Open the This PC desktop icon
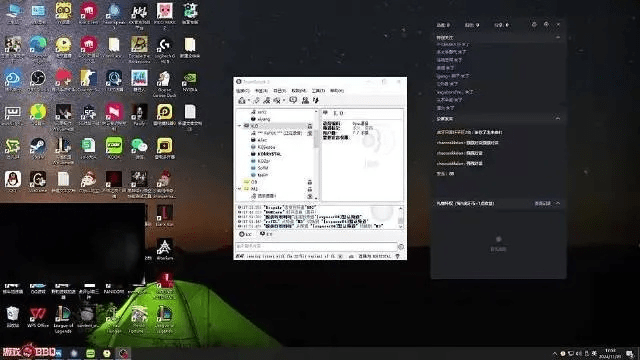 13,13
